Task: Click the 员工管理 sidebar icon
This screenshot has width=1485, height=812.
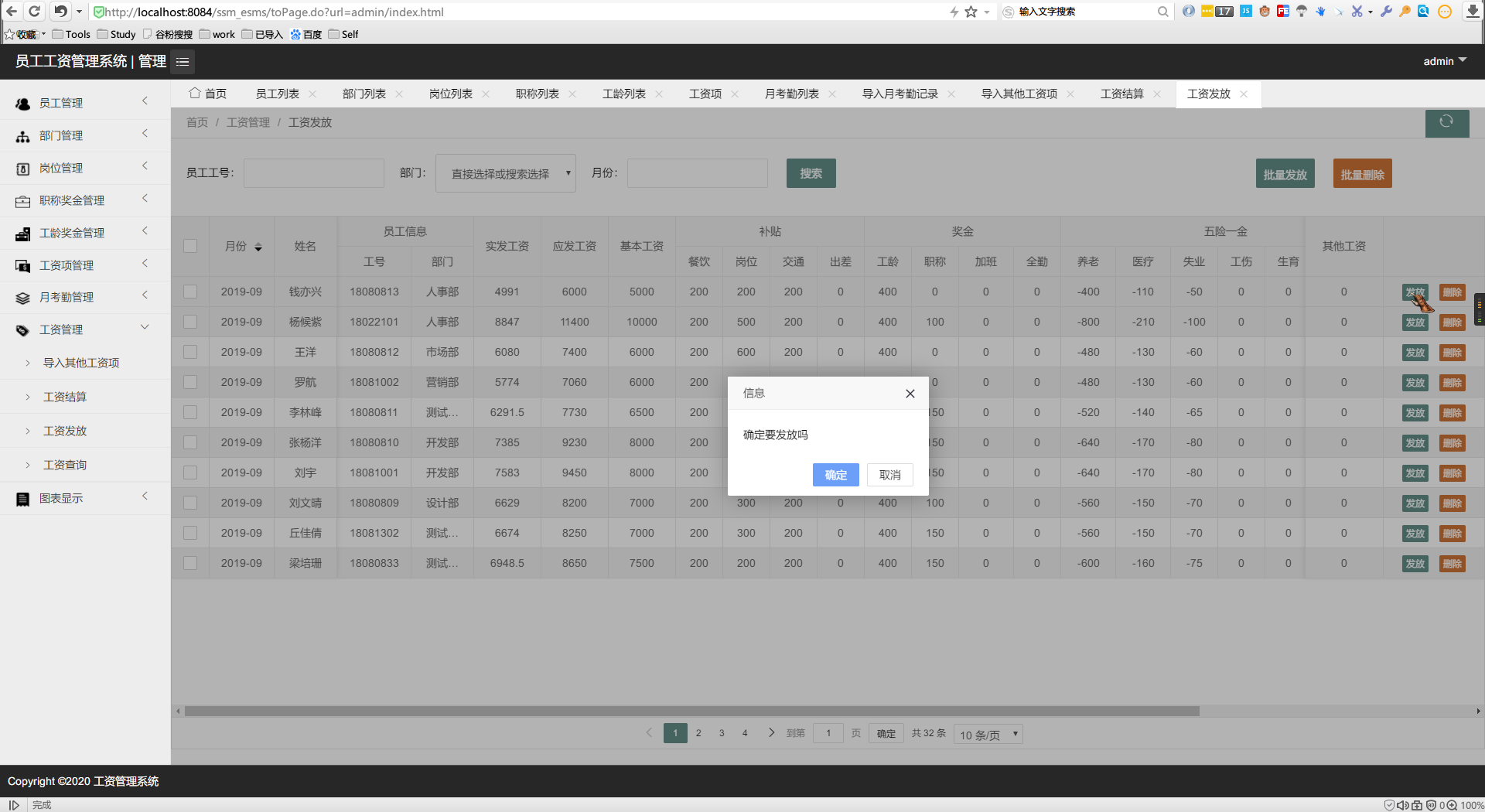Action: (x=23, y=104)
